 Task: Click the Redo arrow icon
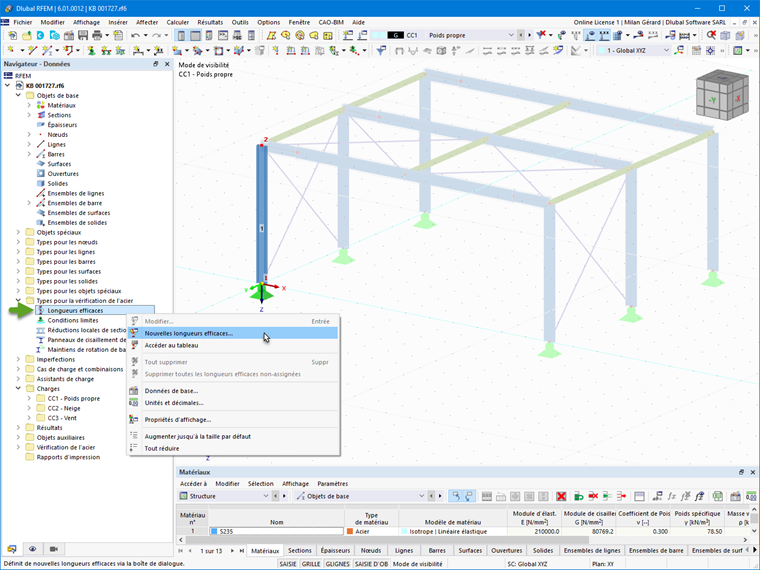click(156, 35)
